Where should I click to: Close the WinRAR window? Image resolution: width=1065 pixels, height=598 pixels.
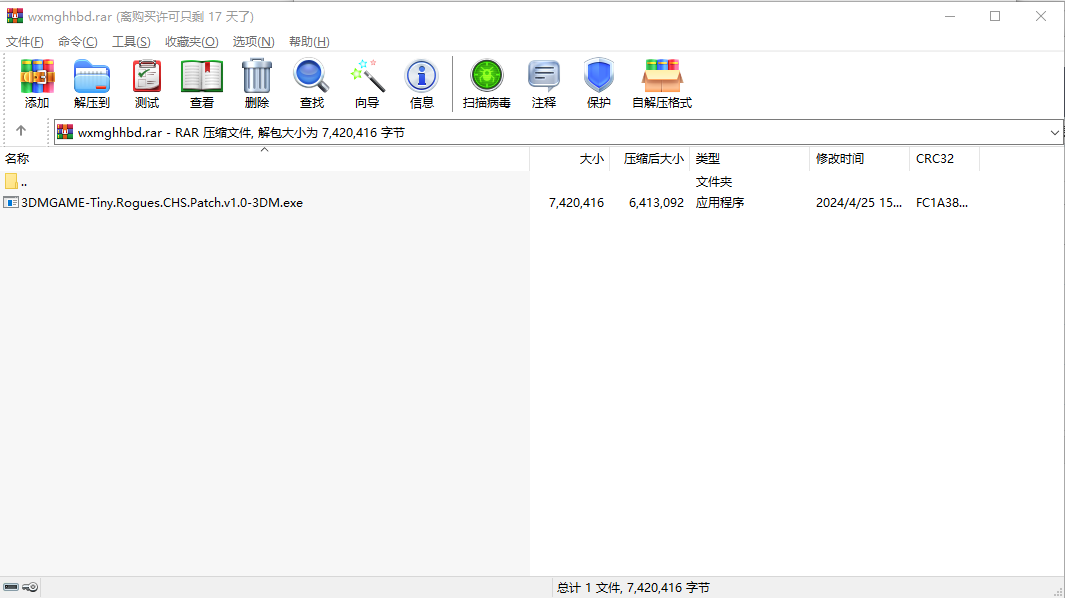tap(1041, 16)
